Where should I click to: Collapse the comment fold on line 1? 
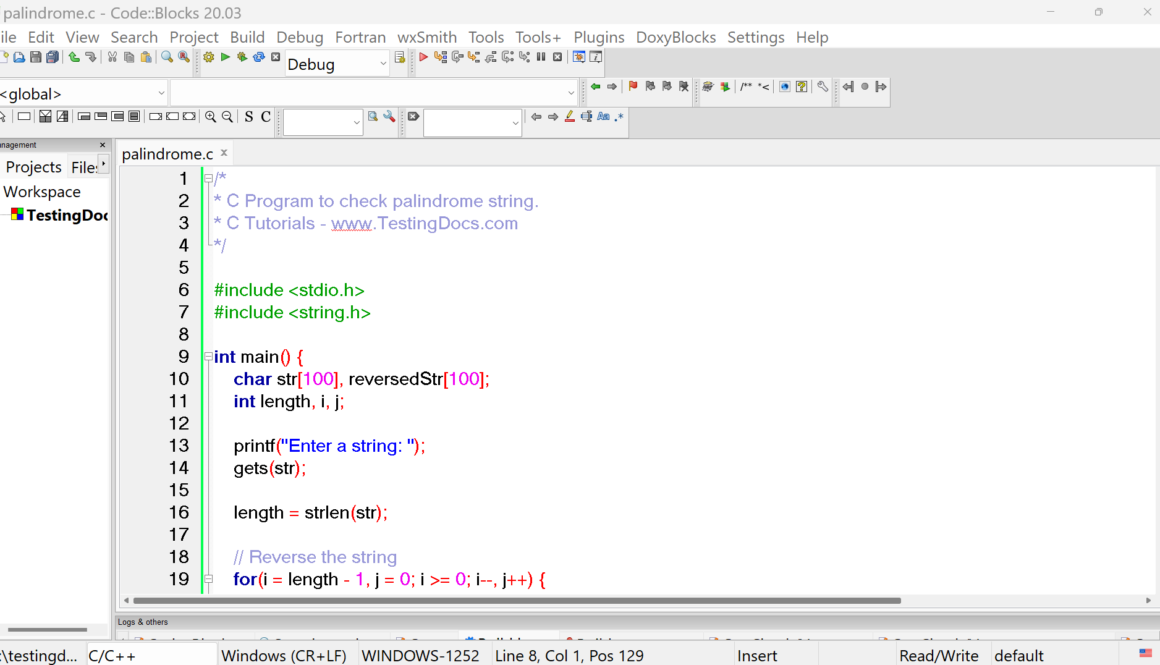207,178
